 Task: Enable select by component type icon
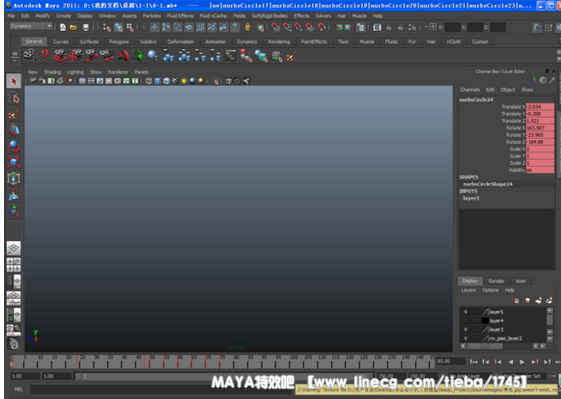pyautogui.click(x=130, y=27)
